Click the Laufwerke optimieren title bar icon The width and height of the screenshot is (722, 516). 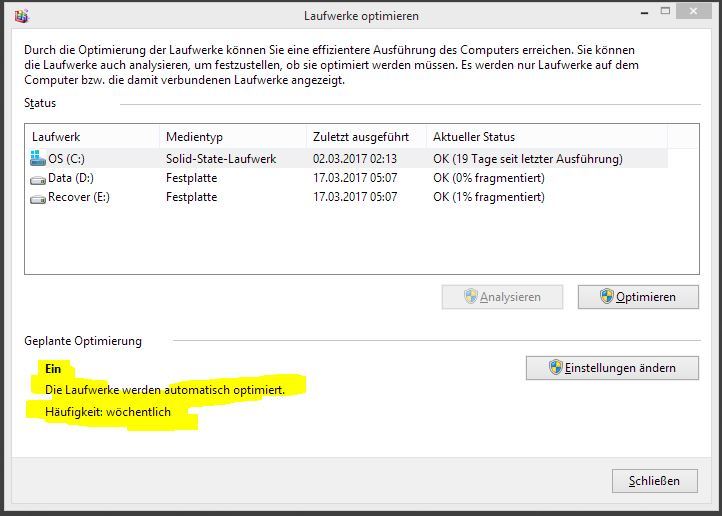click(22, 15)
